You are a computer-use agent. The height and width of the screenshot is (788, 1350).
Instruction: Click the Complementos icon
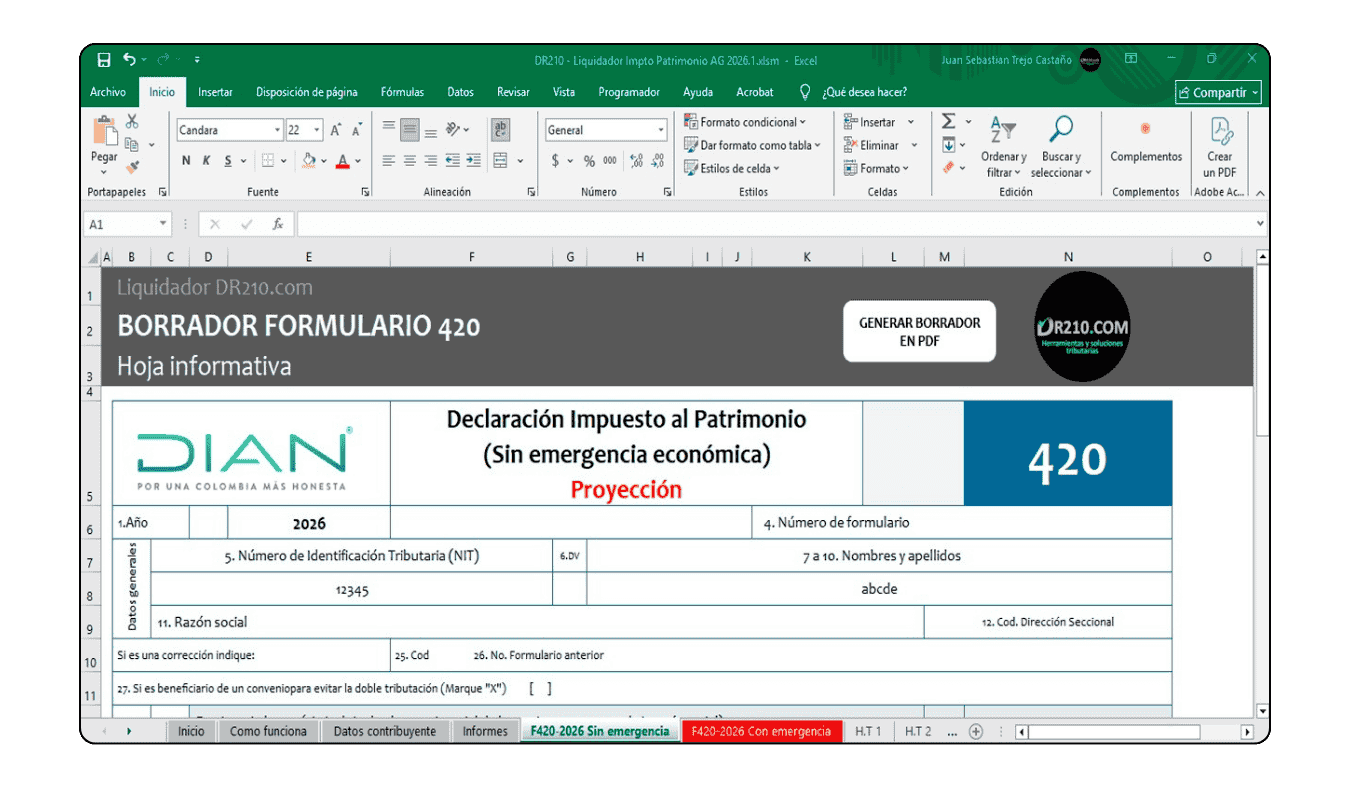[1144, 142]
